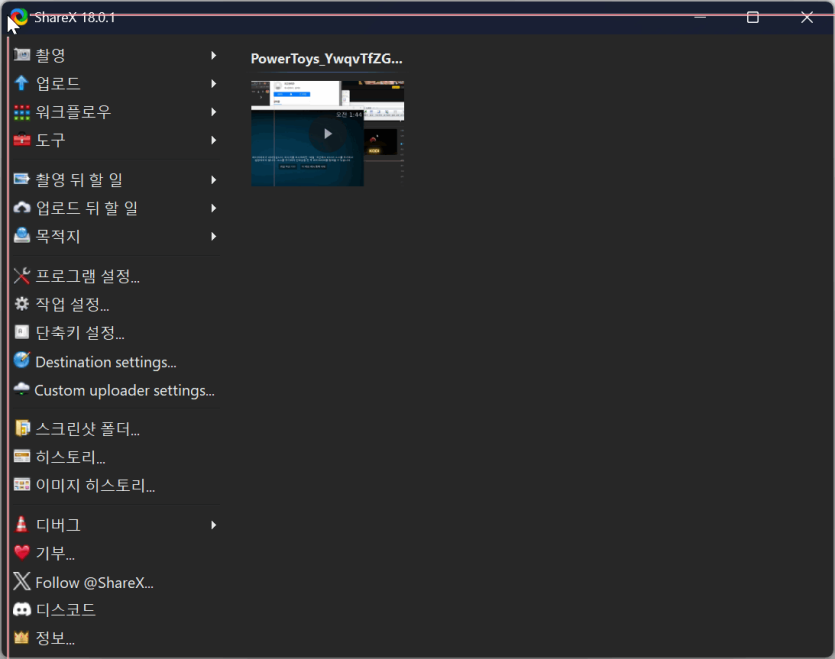
Task: Open 이미지 히스토리... window
Action: (116, 485)
